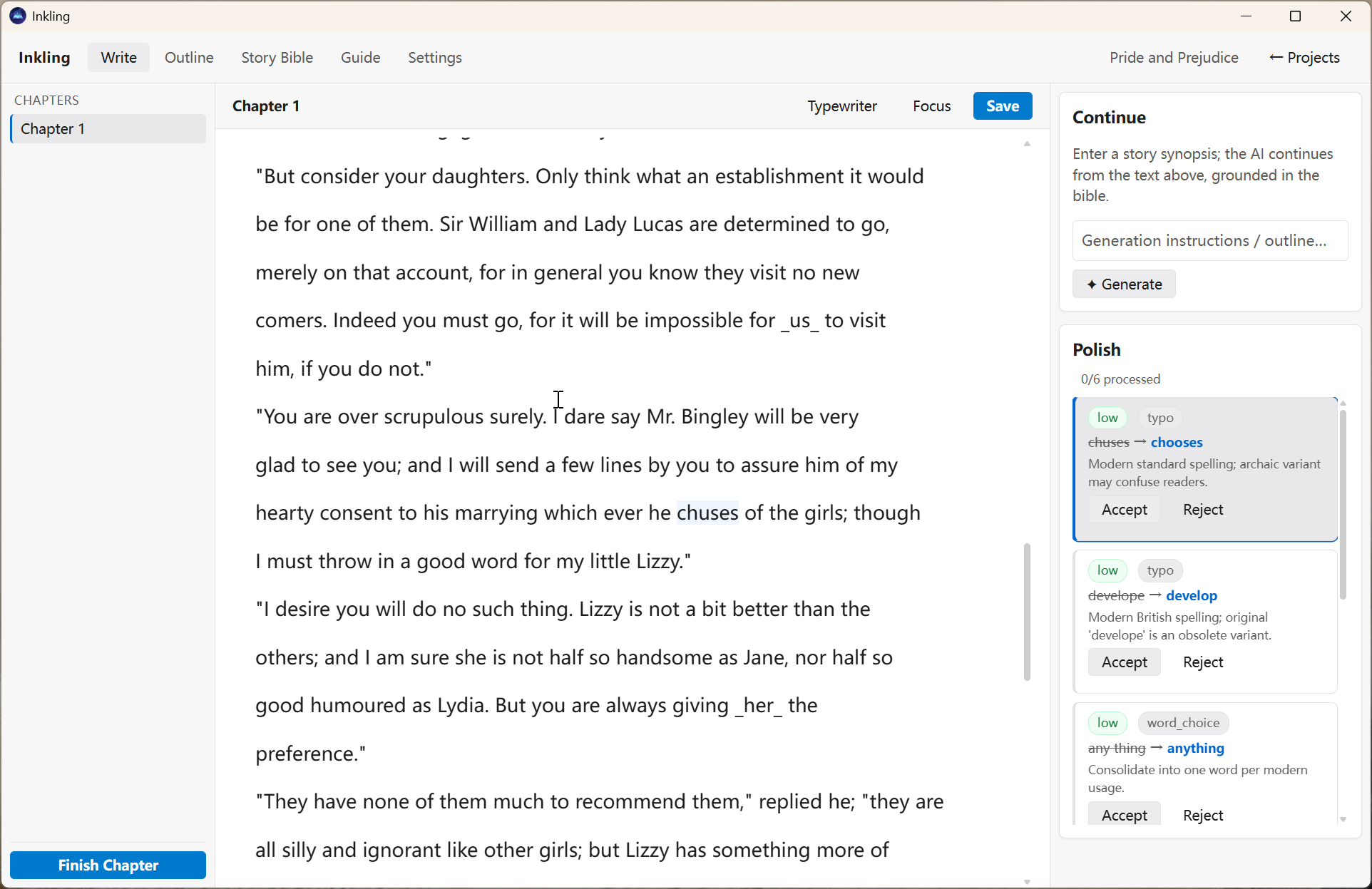Accept the develope to develop suggestion

coord(1124,662)
